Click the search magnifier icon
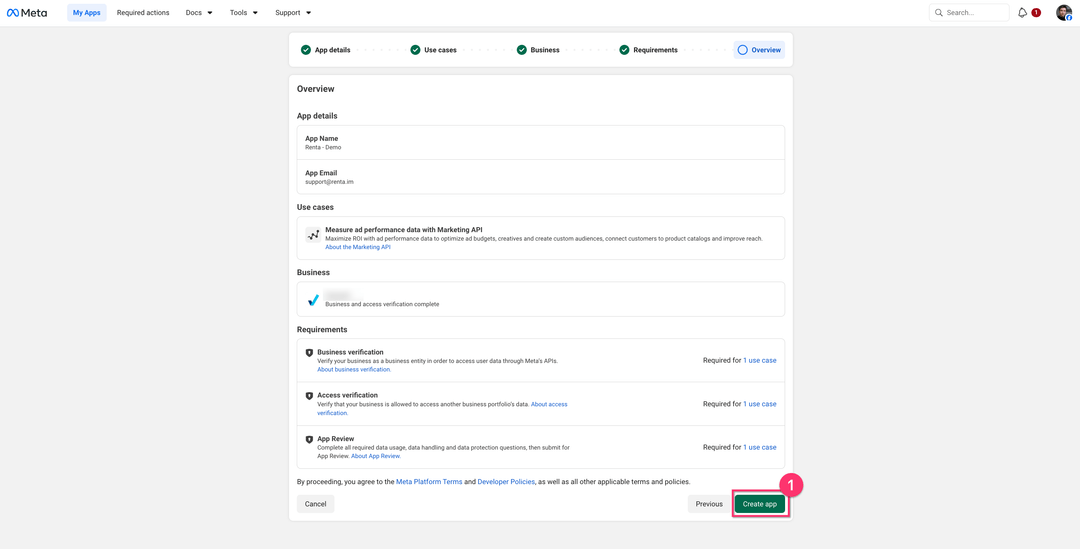The width and height of the screenshot is (1080, 549). pyautogui.click(x=939, y=12)
